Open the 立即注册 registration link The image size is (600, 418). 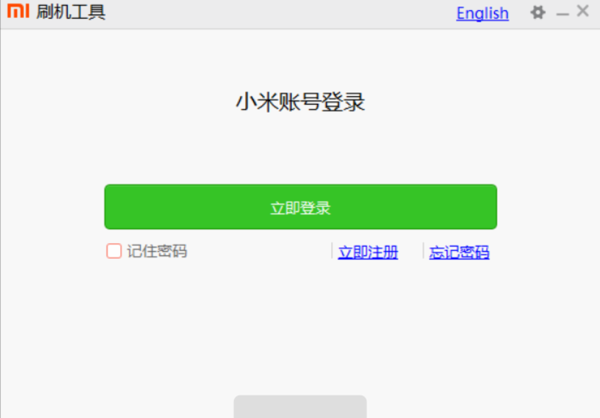coord(368,252)
